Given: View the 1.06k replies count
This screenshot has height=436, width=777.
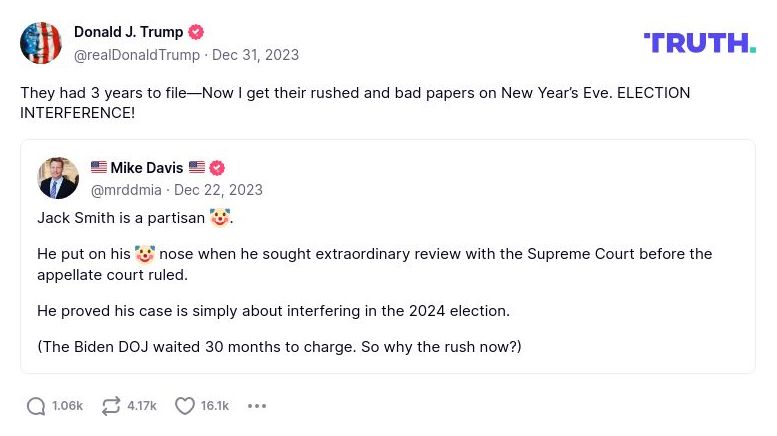Looking at the screenshot, I should click(x=67, y=406).
